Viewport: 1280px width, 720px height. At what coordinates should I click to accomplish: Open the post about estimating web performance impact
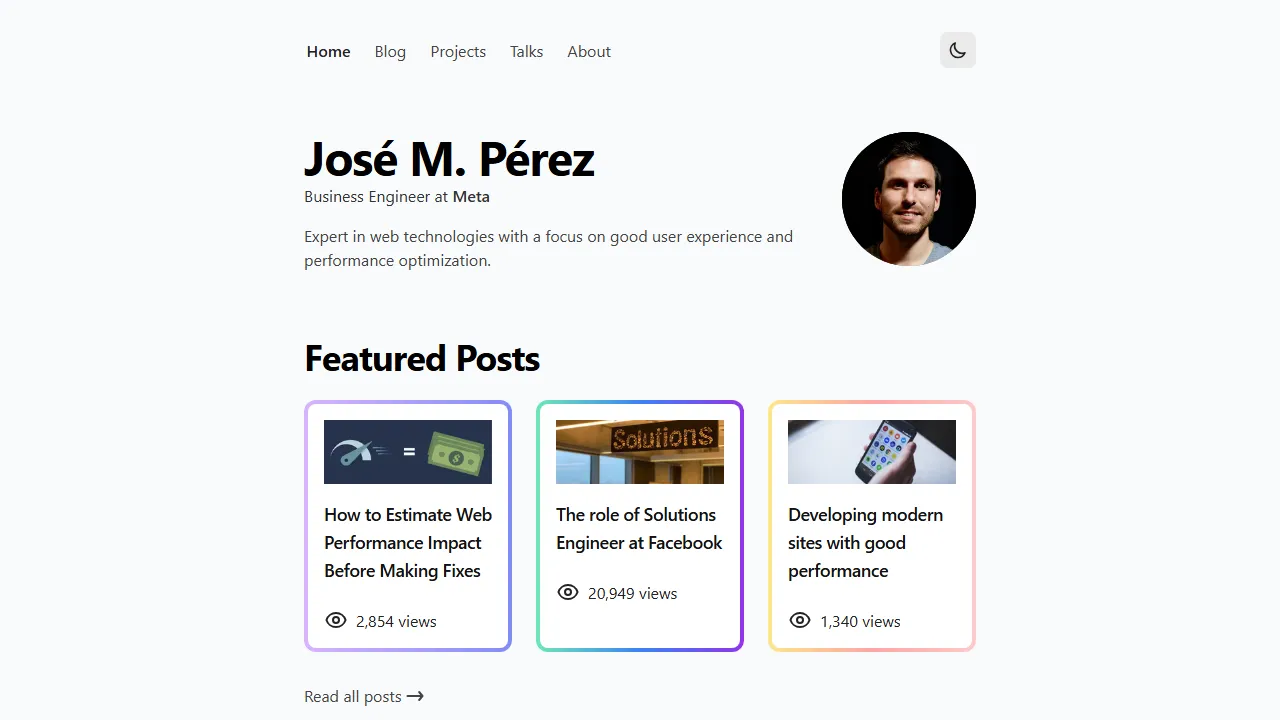[407, 542]
